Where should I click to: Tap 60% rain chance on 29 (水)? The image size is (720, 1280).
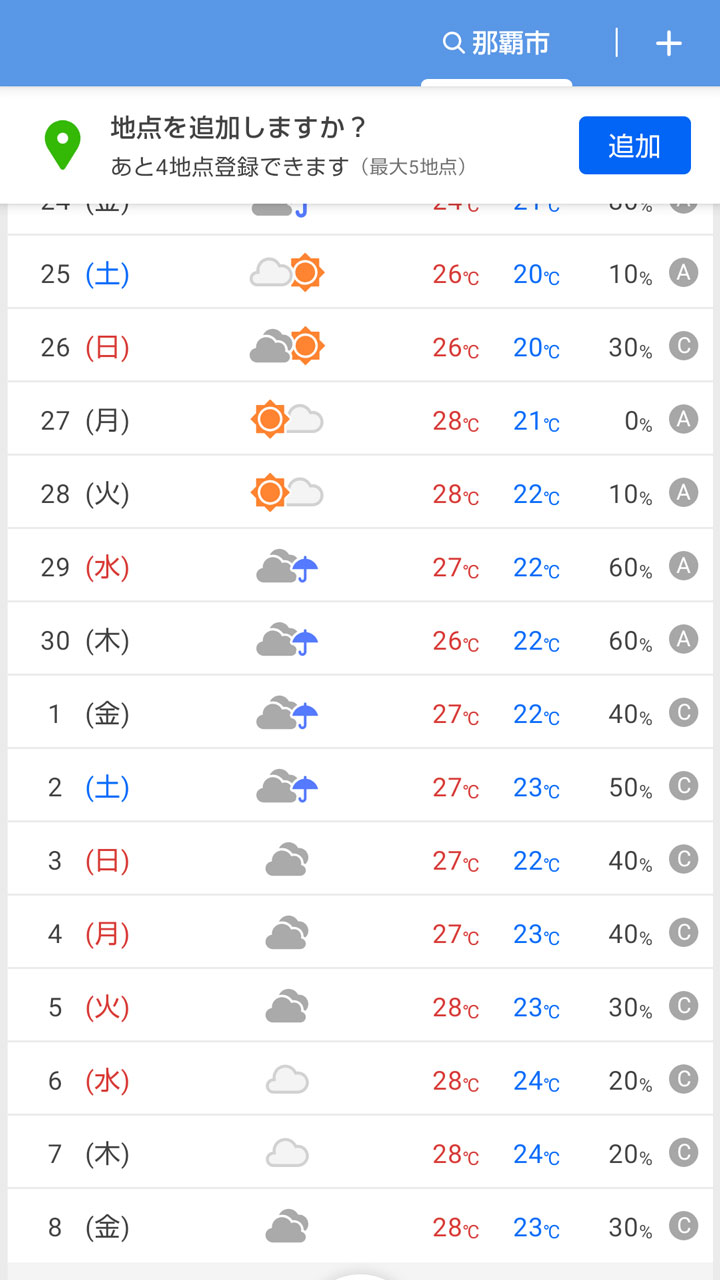630,568
